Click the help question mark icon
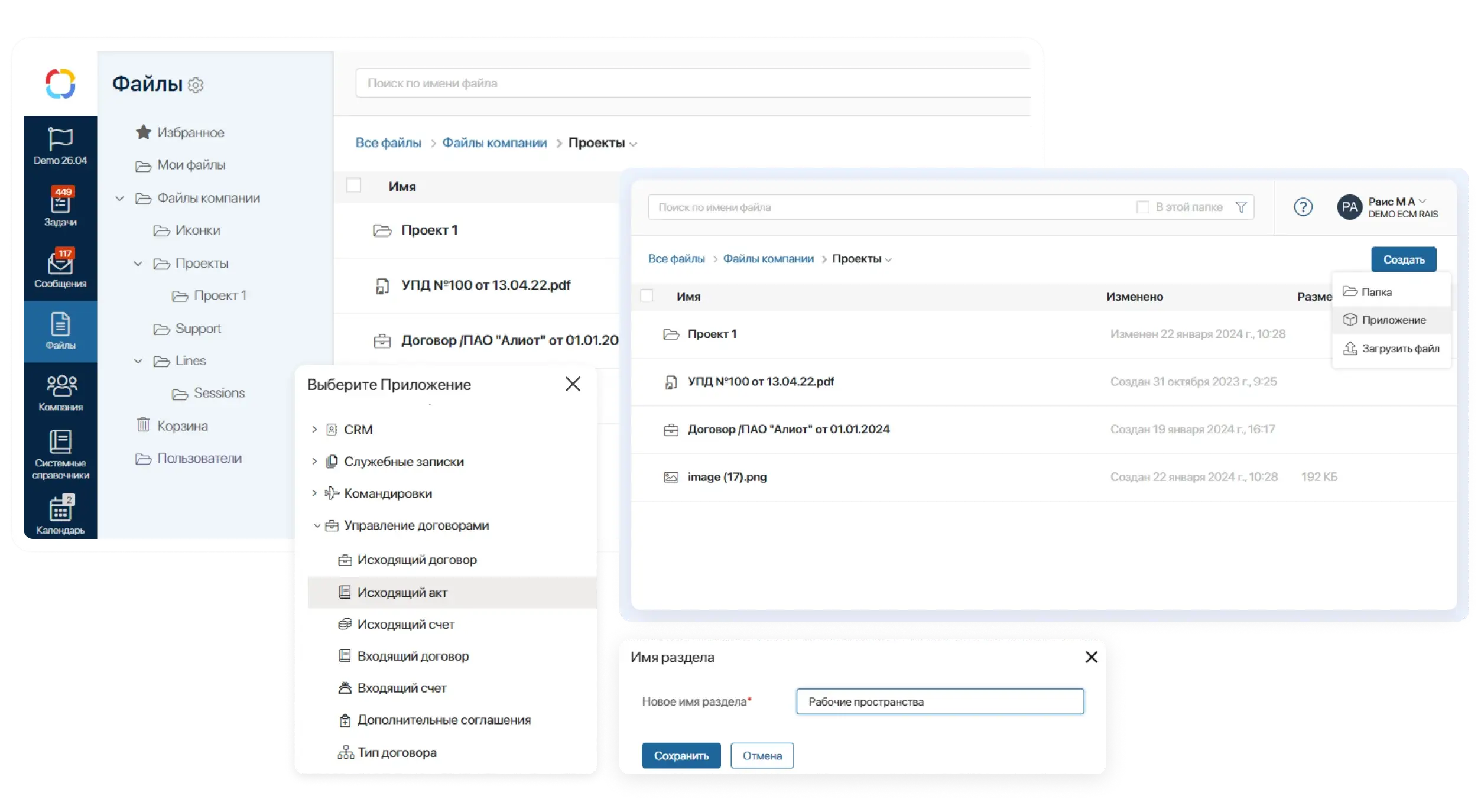Viewport: 1481px width, 812px height. tap(1303, 207)
